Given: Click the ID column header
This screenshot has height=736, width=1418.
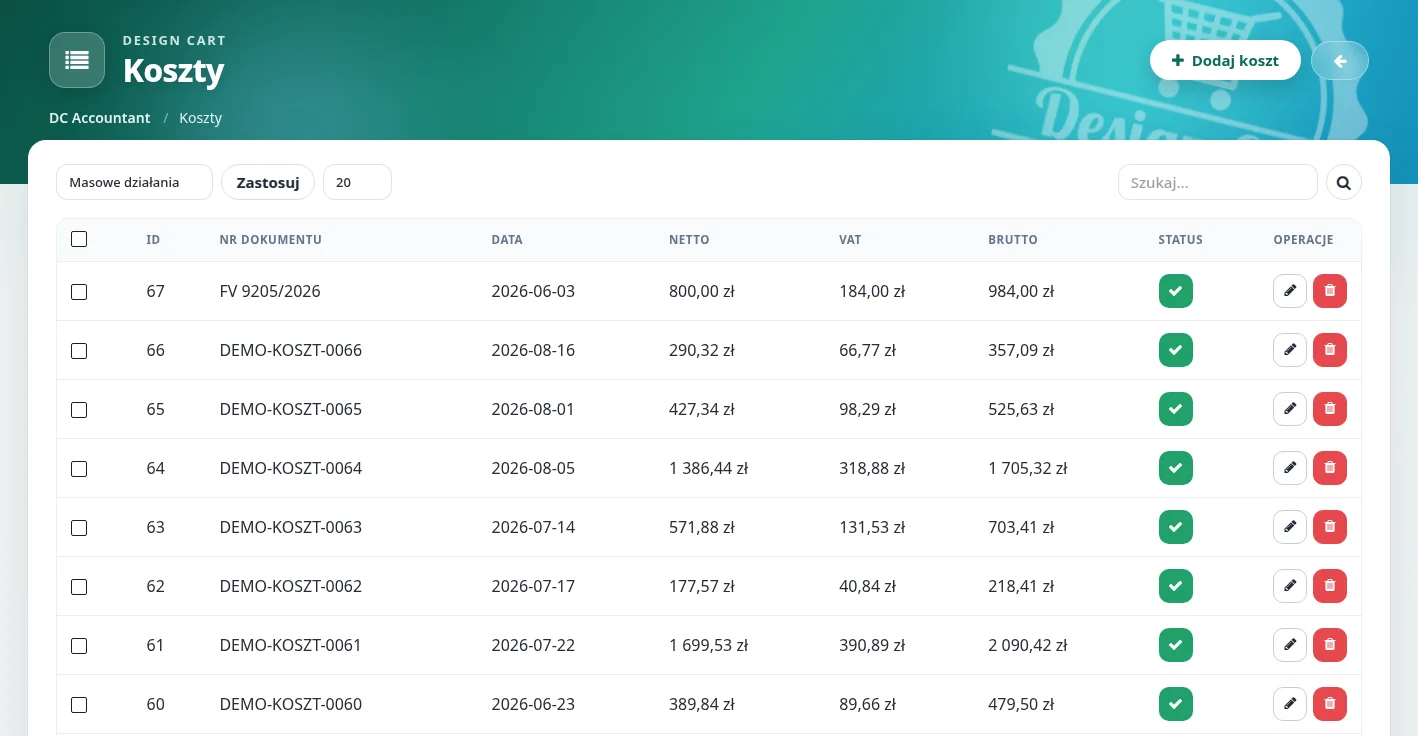Looking at the screenshot, I should point(153,240).
